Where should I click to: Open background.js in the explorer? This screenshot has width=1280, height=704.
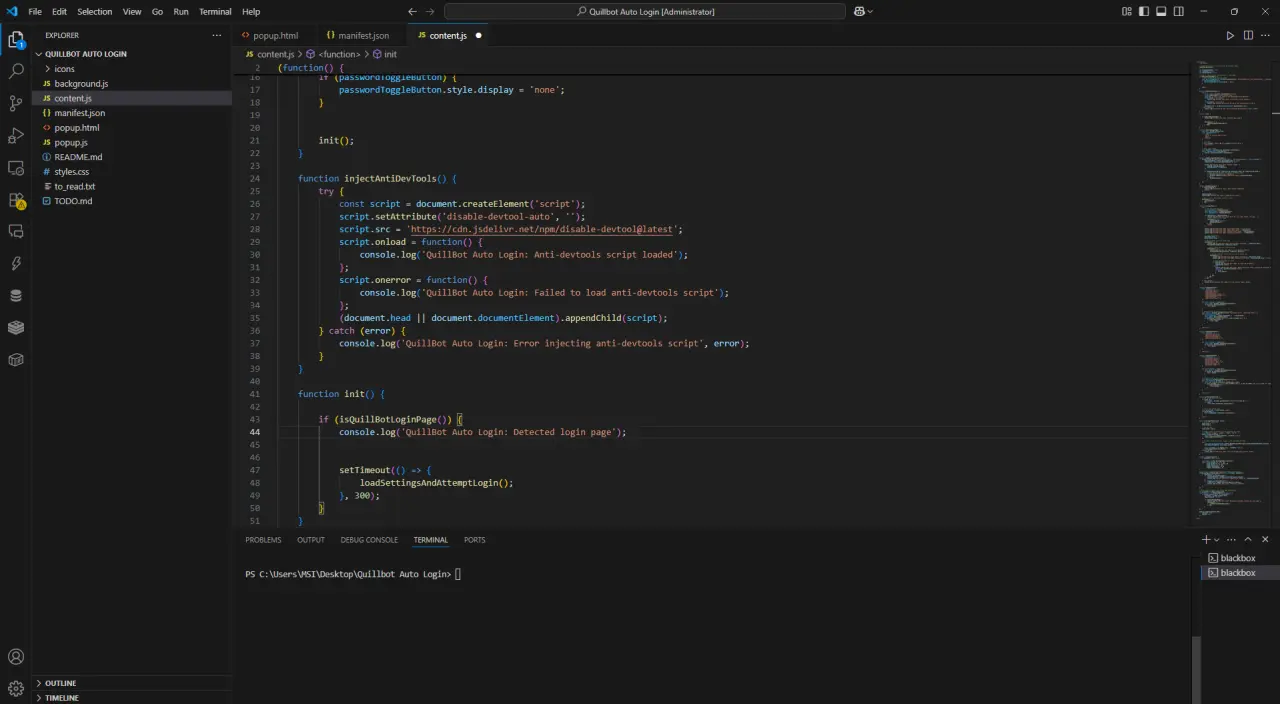[x=132, y=83]
